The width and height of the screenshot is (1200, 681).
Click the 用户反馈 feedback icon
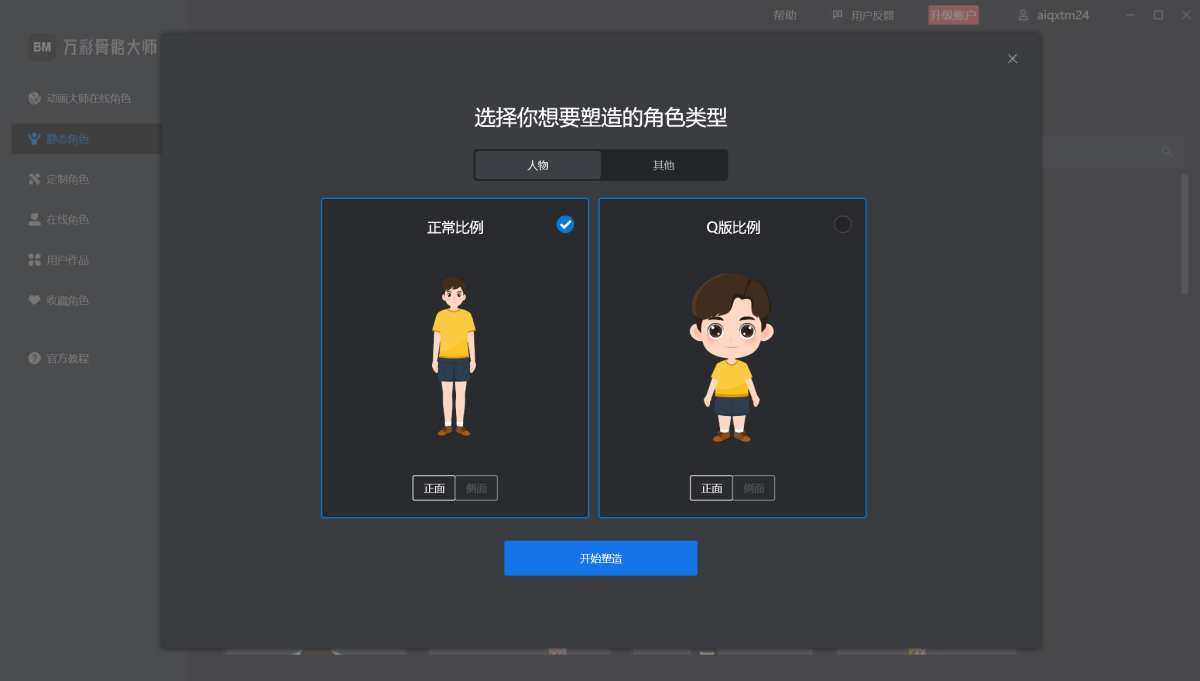click(838, 15)
